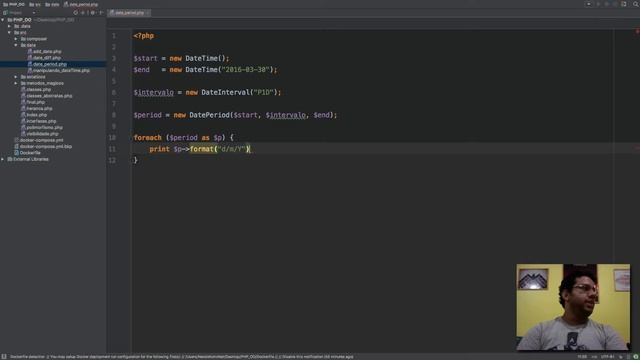Viewport: 640px width, 360px height.
Task: Click the '$intervalo' variable on line 6
Action: coord(153,92)
